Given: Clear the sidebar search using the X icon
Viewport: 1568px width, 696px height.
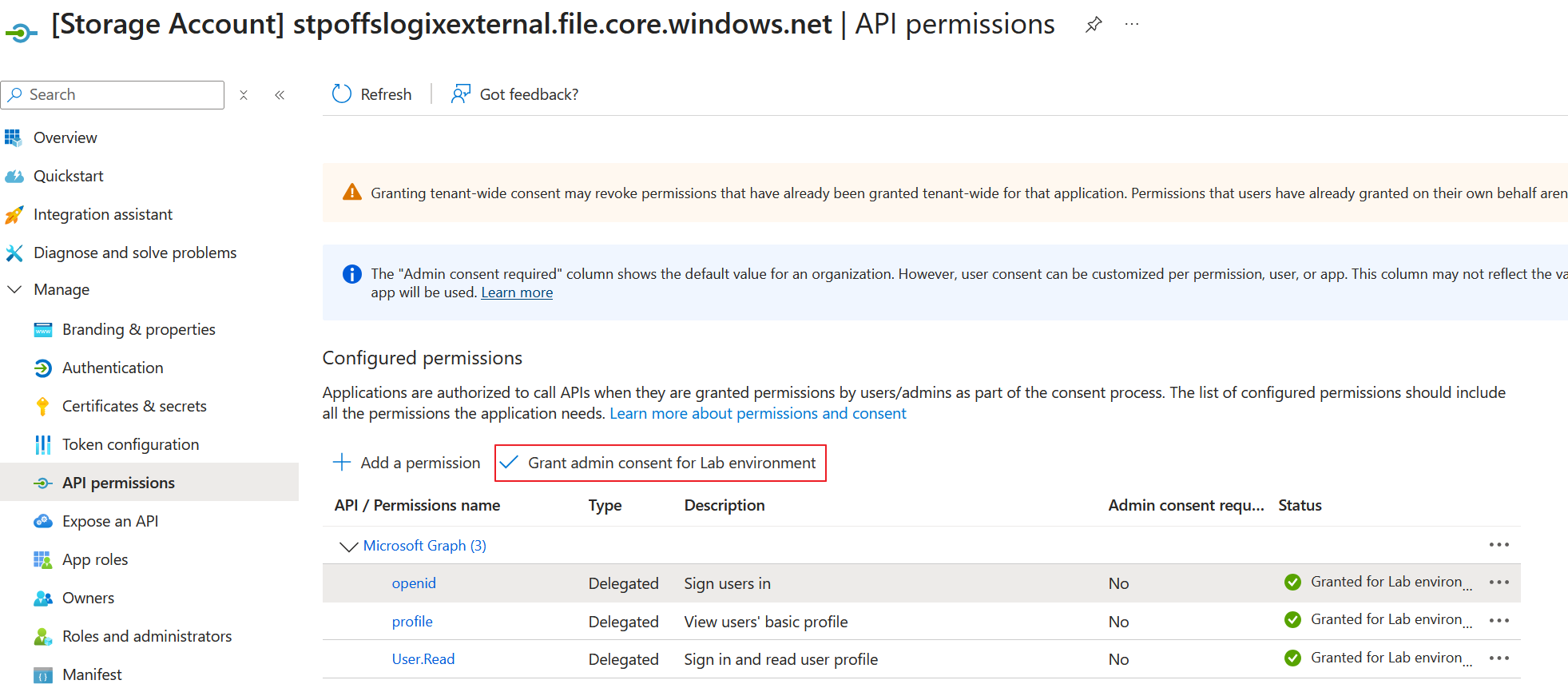Looking at the screenshot, I should [244, 95].
